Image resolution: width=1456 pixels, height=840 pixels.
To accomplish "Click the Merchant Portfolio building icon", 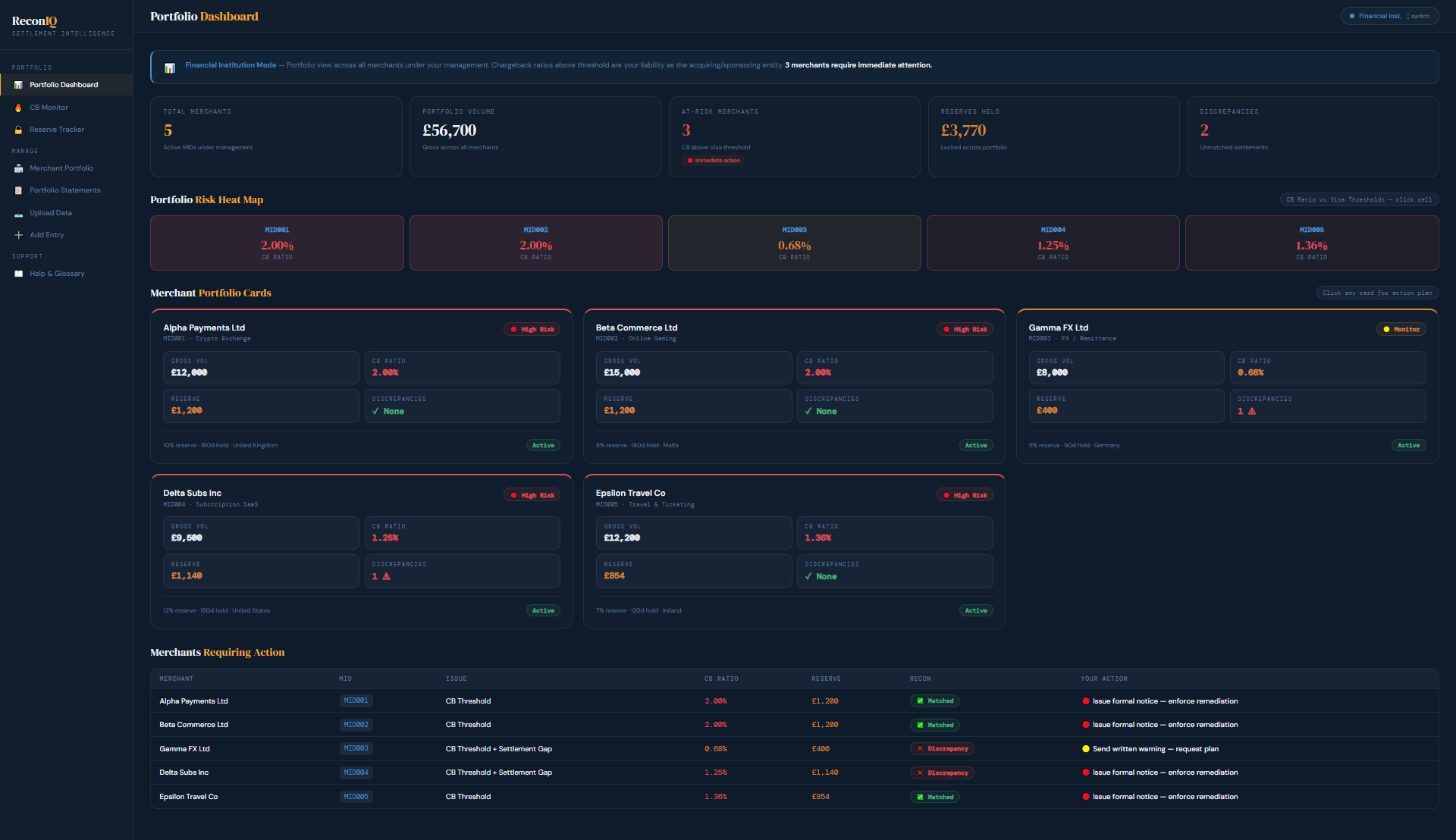I will tap(18, 168).
